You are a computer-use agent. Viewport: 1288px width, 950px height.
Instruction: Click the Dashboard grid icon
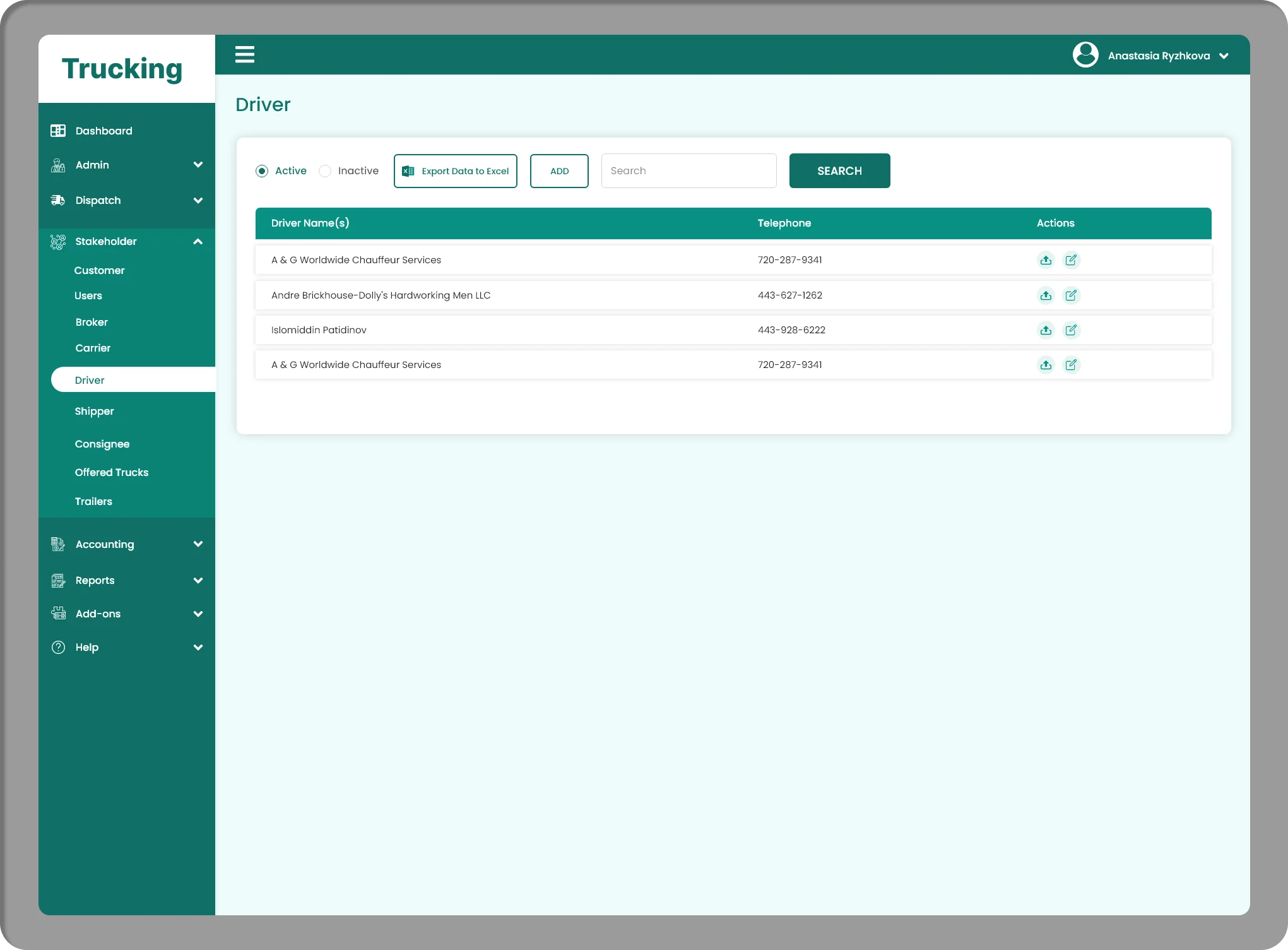pos(58,131)
